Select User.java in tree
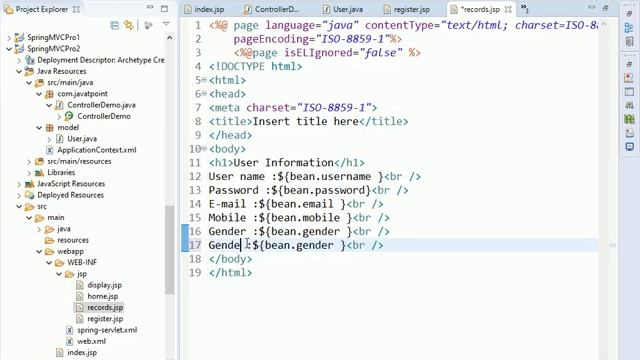 coord(82,139)
